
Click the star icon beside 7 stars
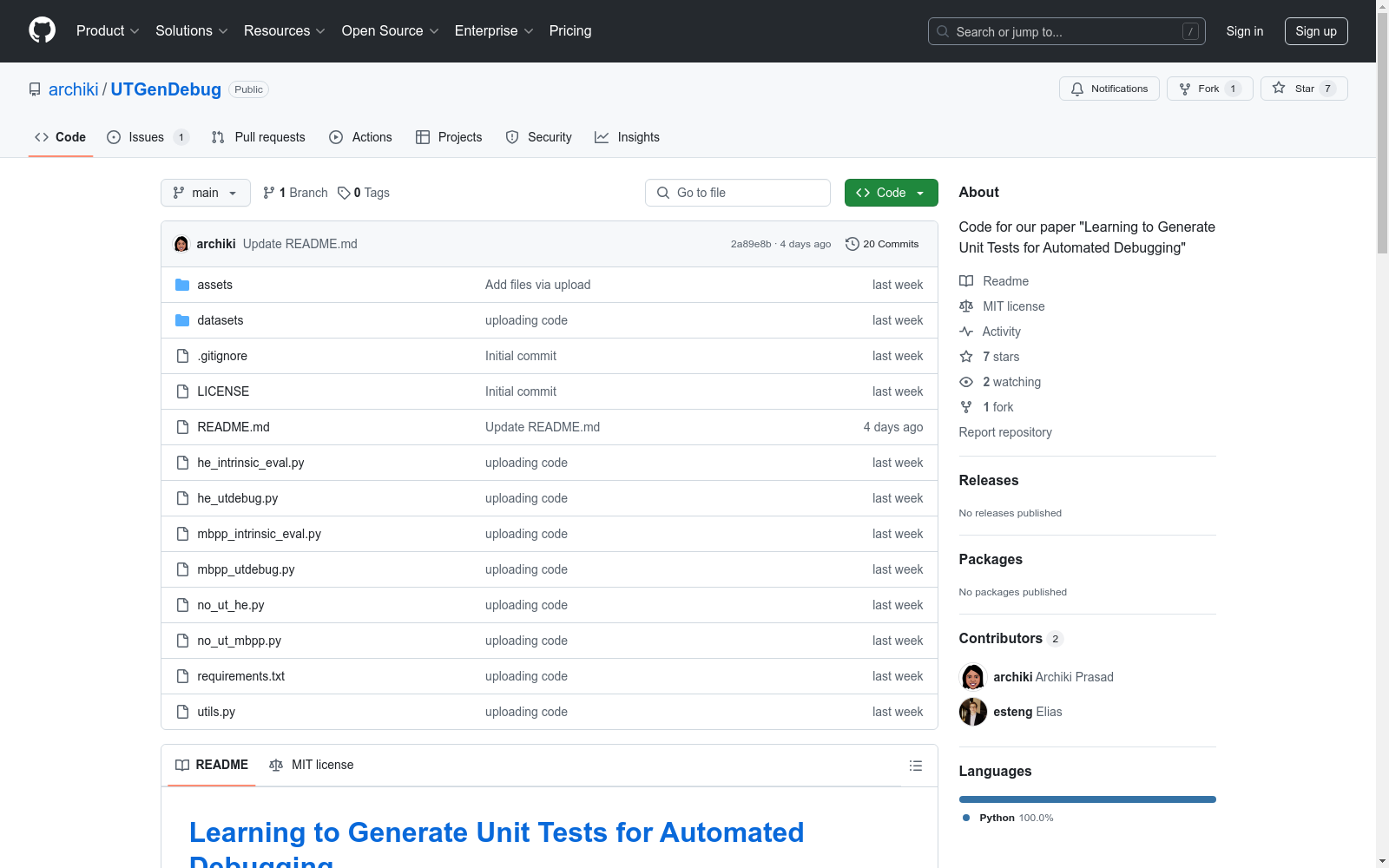coord(966,357)
